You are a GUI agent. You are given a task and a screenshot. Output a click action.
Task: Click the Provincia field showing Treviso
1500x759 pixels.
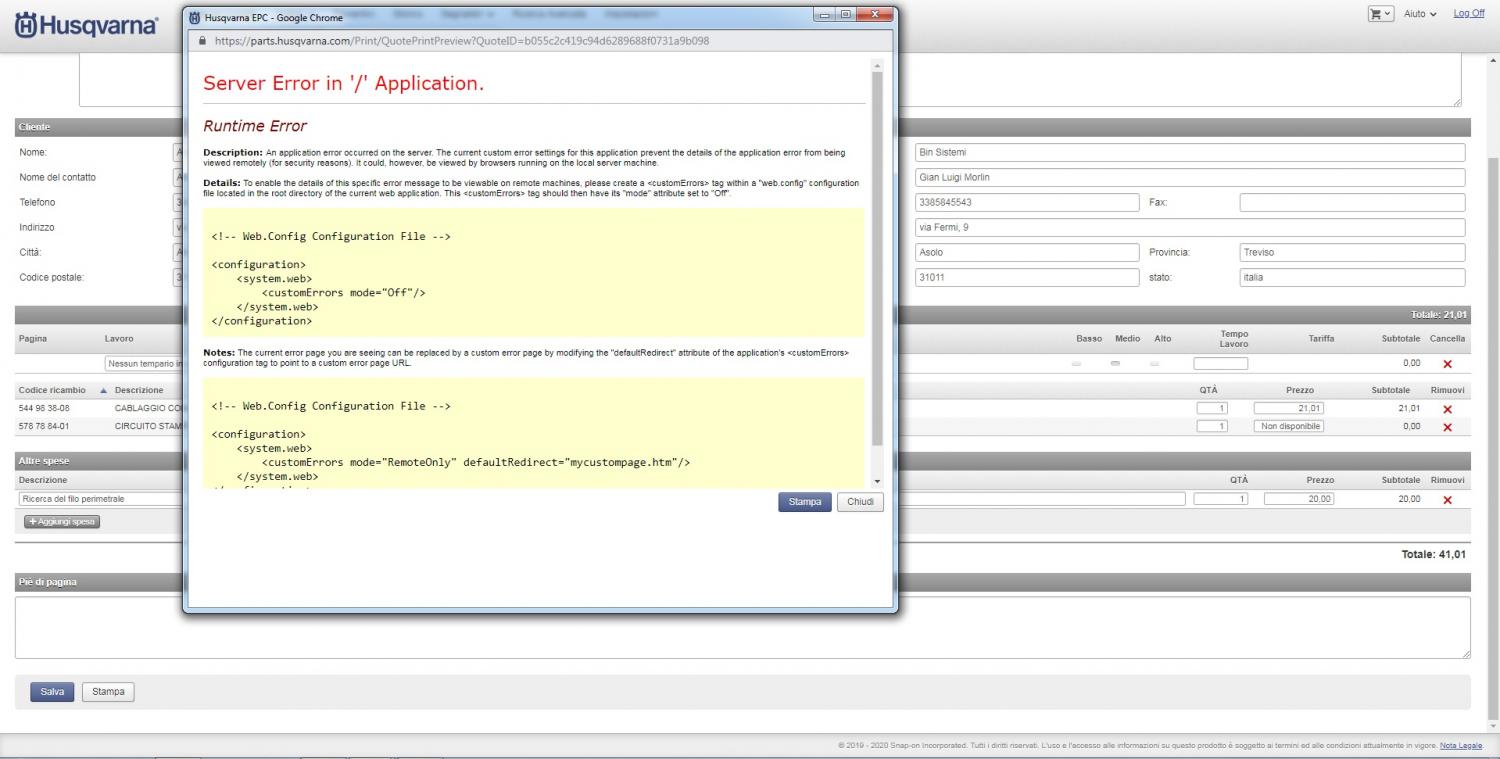[1353, 252]
